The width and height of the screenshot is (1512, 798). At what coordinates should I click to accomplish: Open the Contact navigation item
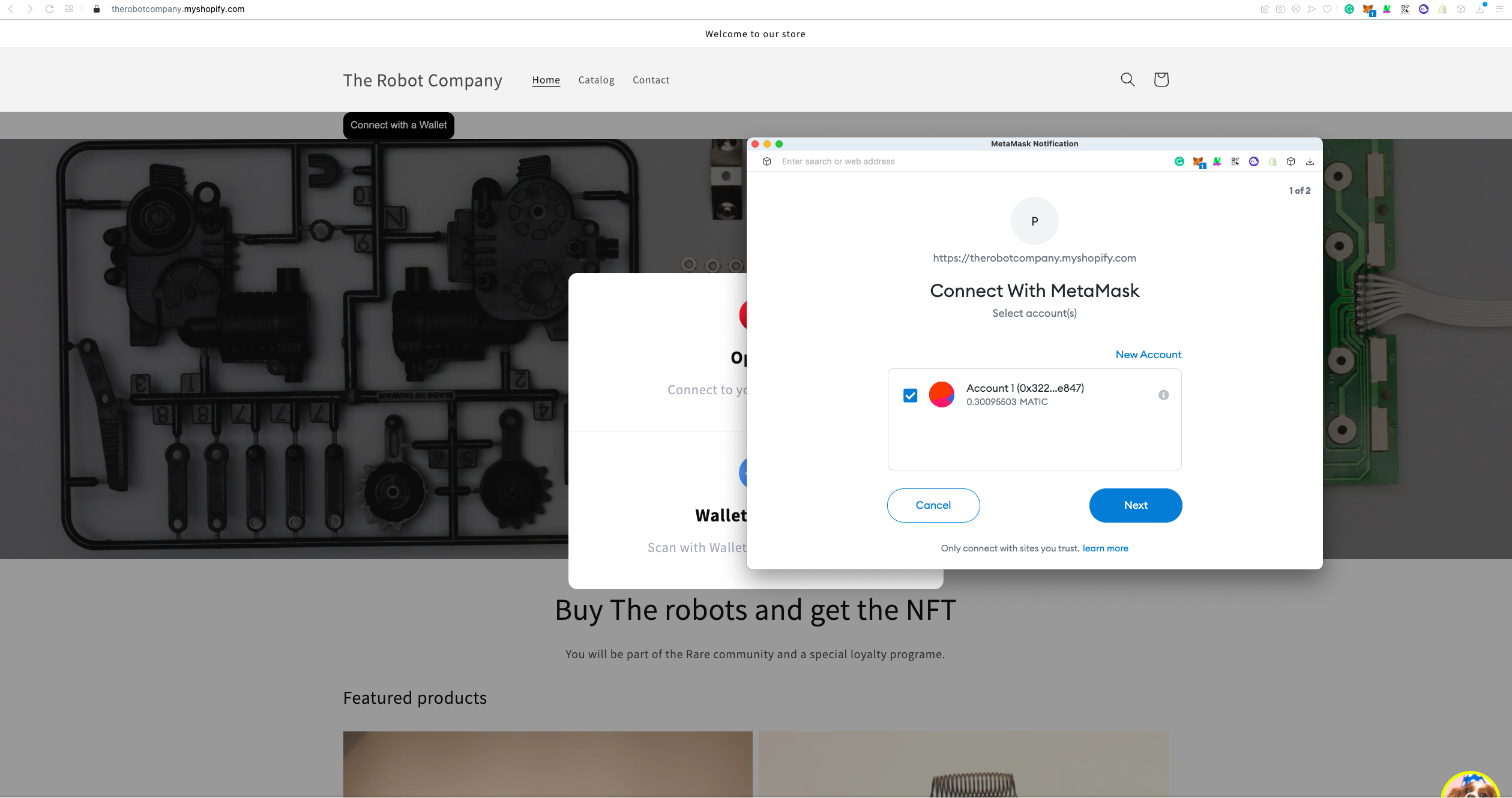point(651,79)
